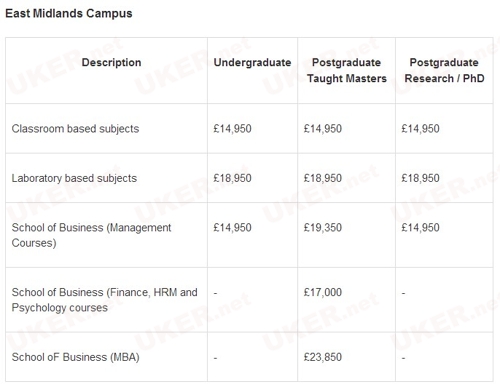500x387 pixels.
Task: Click Classroom undergraduate fee £14,950
Action: (x=232, y=129)
